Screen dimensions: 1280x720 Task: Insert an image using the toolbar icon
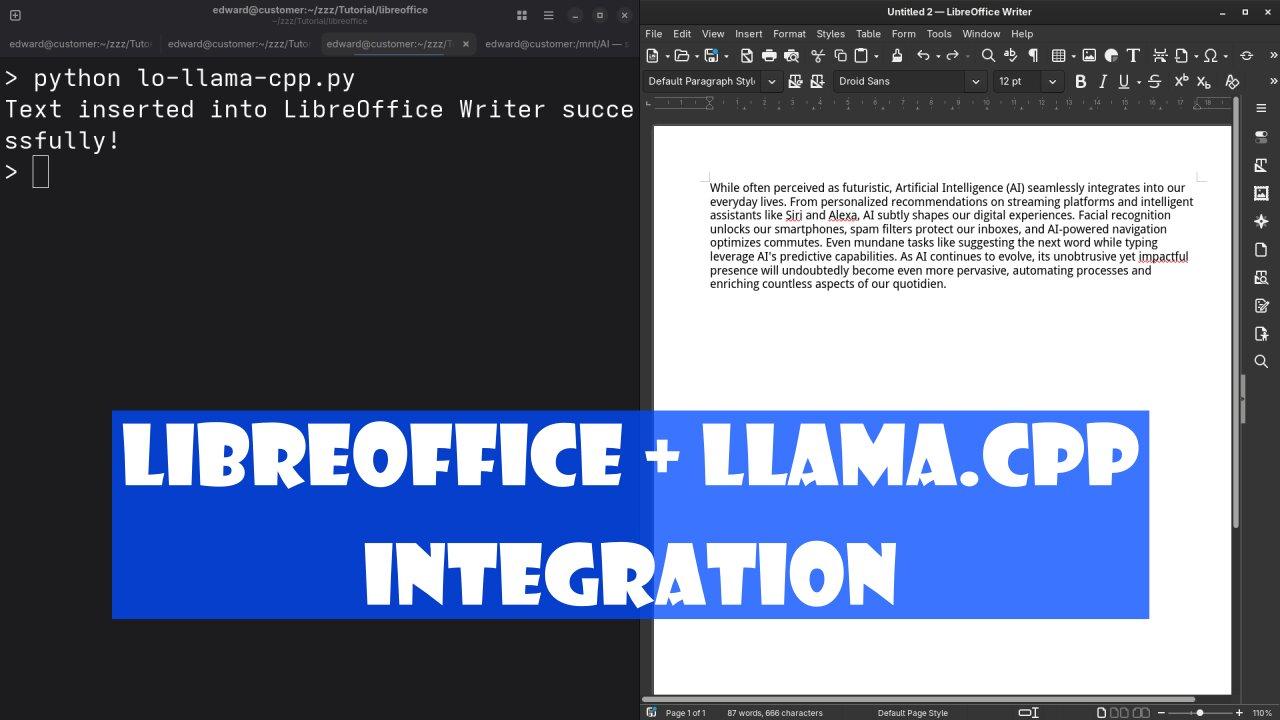(1087, 55)
